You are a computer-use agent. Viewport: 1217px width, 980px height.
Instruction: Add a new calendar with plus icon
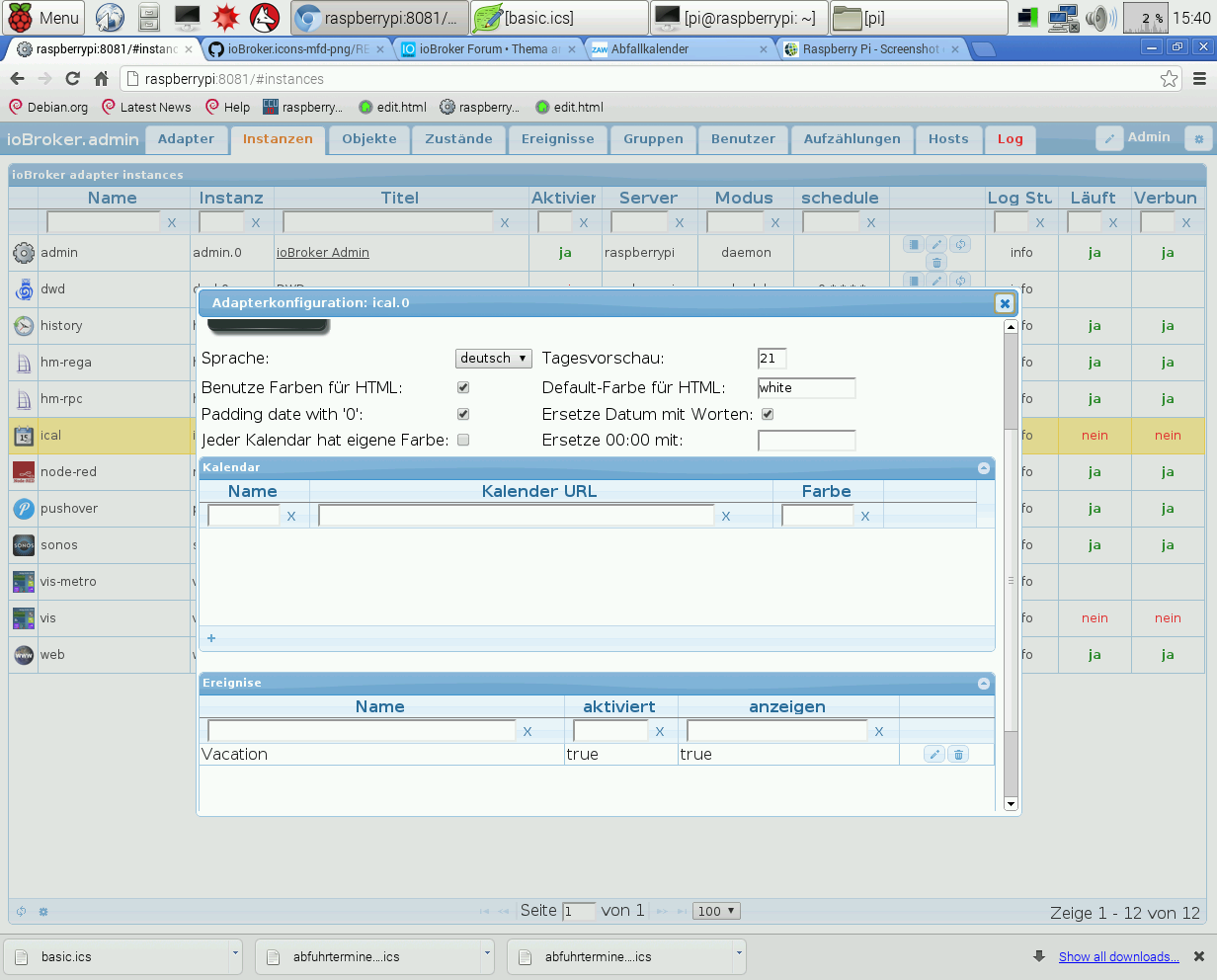click(211, 638)
